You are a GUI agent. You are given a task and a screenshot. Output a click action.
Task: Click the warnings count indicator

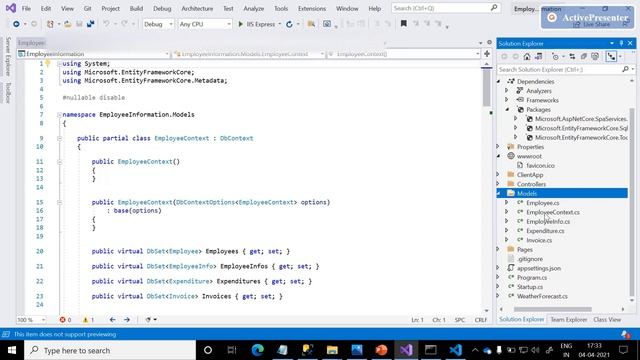tap(88, 320)
